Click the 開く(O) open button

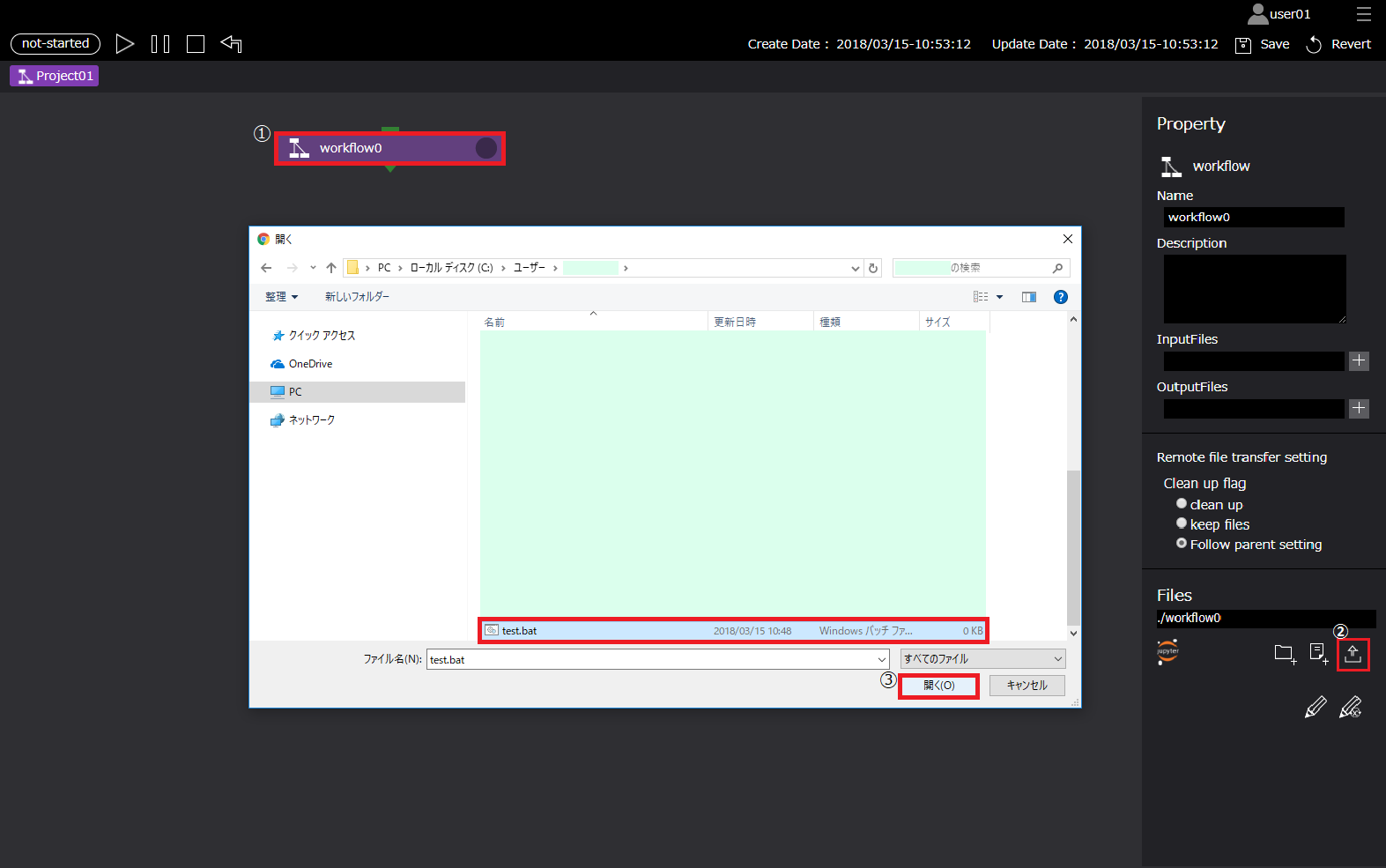[x=938, y=686]
